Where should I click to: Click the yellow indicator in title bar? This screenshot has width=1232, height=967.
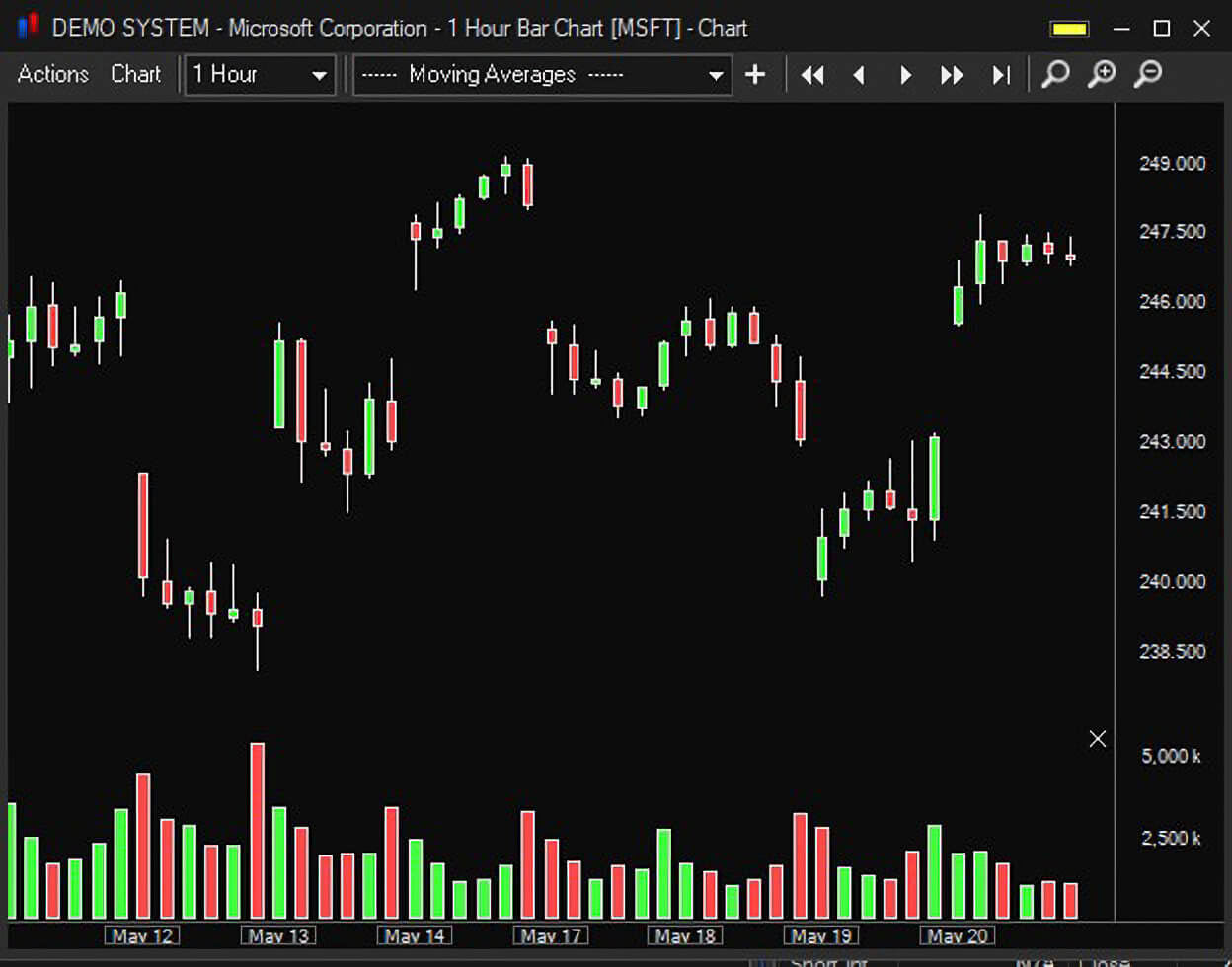coord(1070,29)
